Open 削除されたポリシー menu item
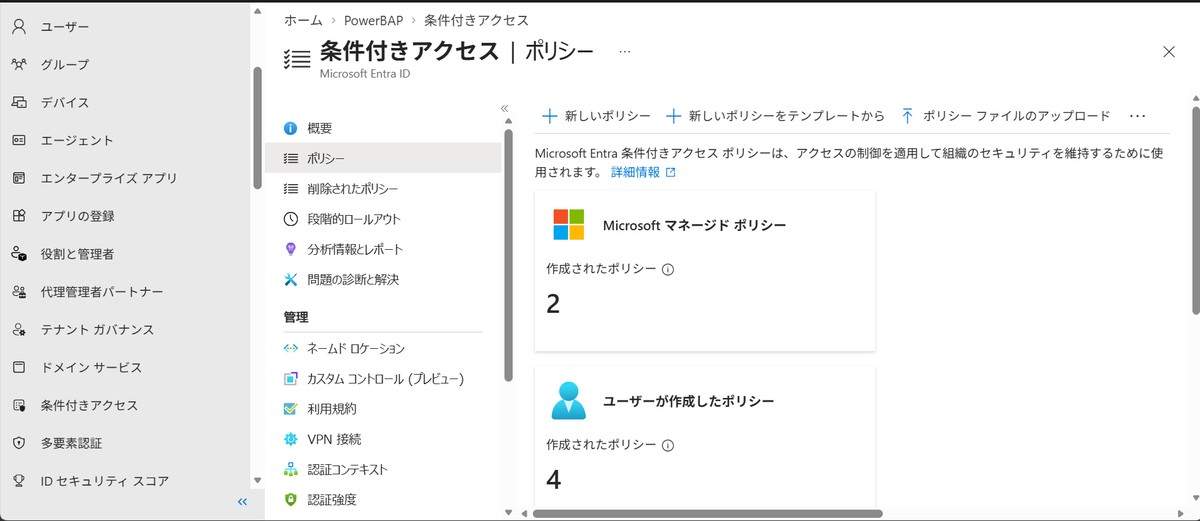Image resolution: width=1200 pixels, height=521 pixels. (383, 188)
